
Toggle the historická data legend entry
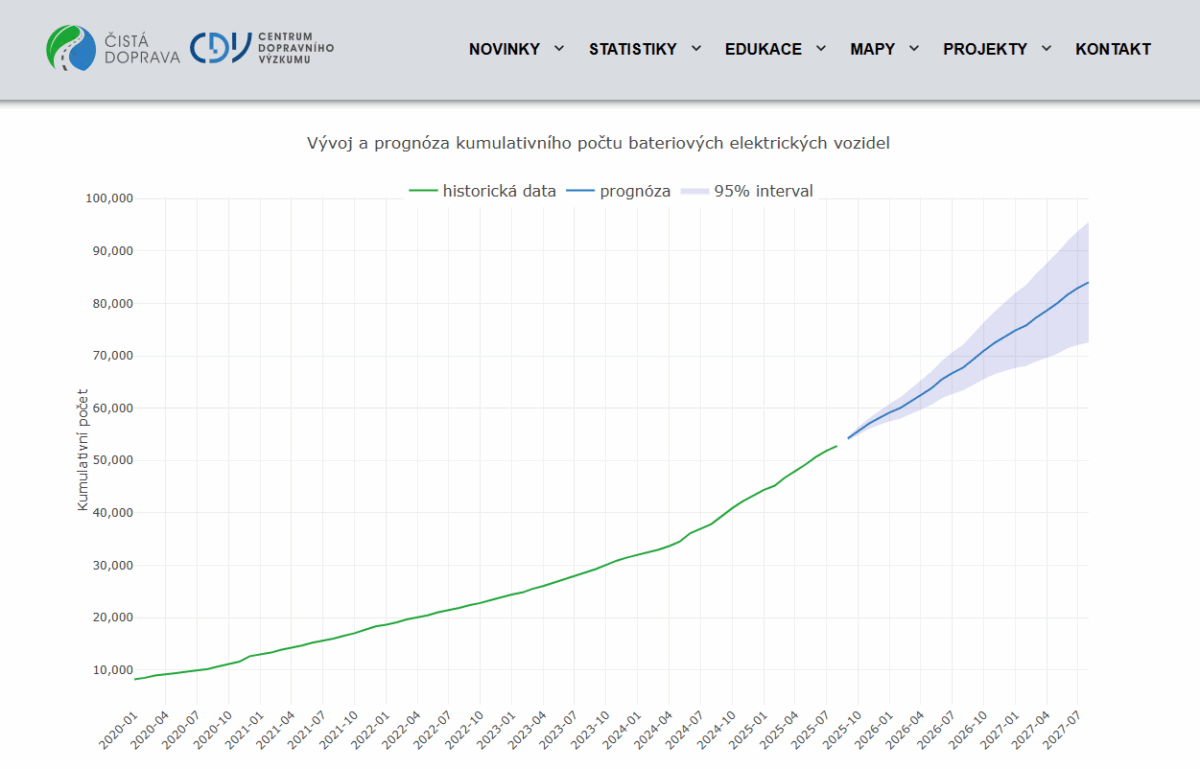(499, 191)
